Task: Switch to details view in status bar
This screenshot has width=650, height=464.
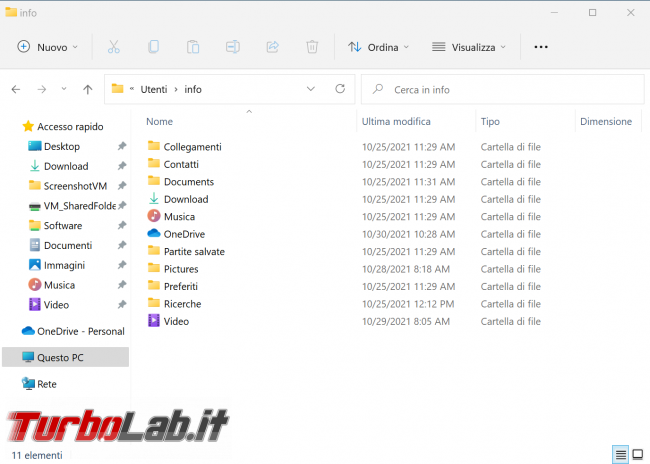Action: (x=621, y=455)
